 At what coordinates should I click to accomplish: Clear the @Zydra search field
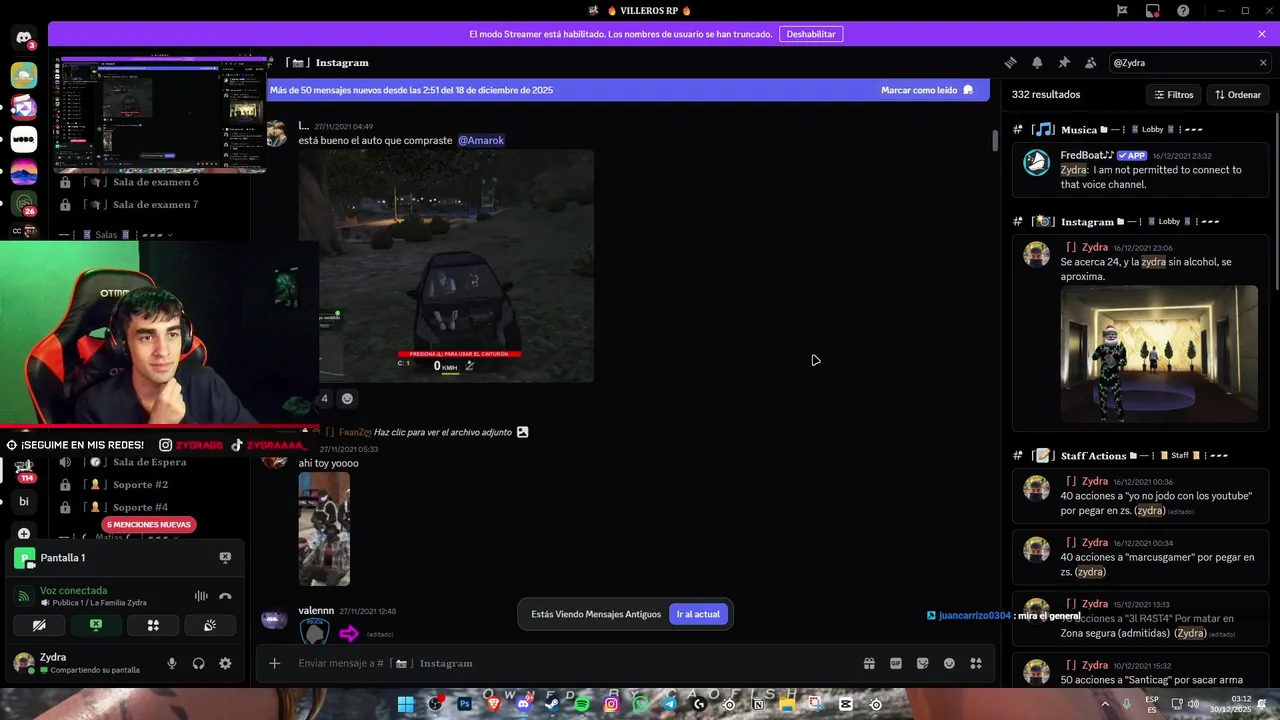tap(1262, 62)
